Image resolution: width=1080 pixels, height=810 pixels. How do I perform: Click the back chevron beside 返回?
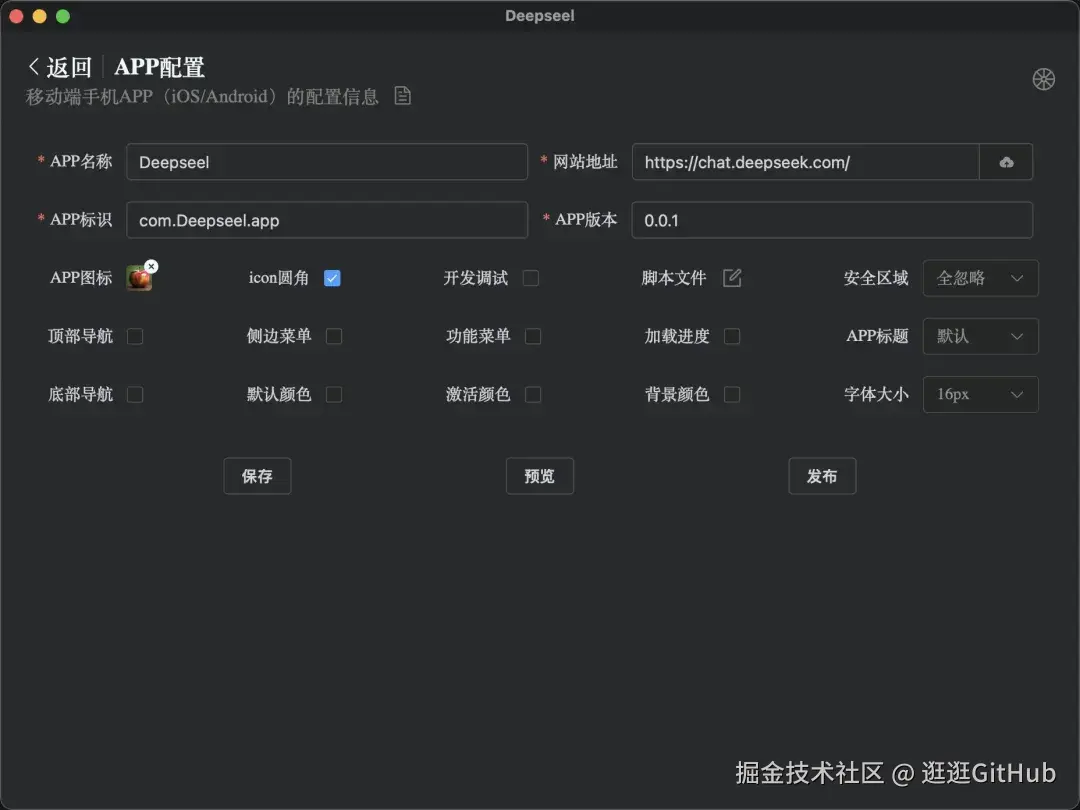33,66
